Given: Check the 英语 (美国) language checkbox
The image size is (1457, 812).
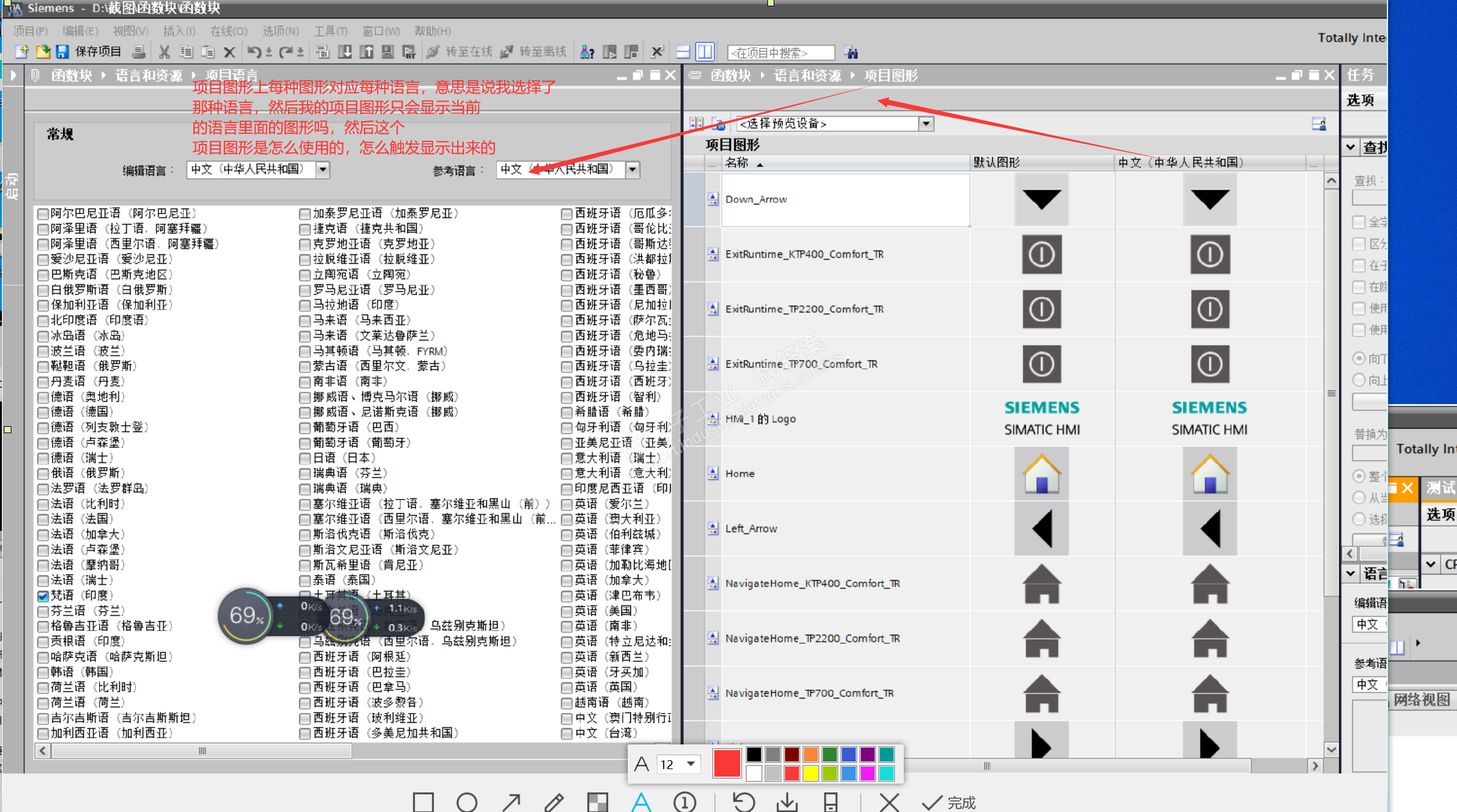Looking at the screenshot, I should coord(567,611).
